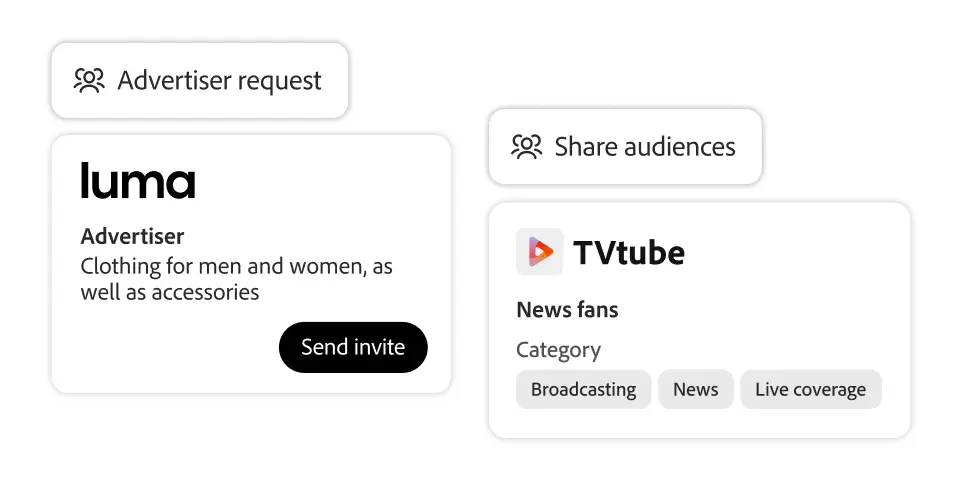Screen dimensions: 962x481
Task: Click the bold Advertiser heading under luma
Action: click(x=132, y=237)
